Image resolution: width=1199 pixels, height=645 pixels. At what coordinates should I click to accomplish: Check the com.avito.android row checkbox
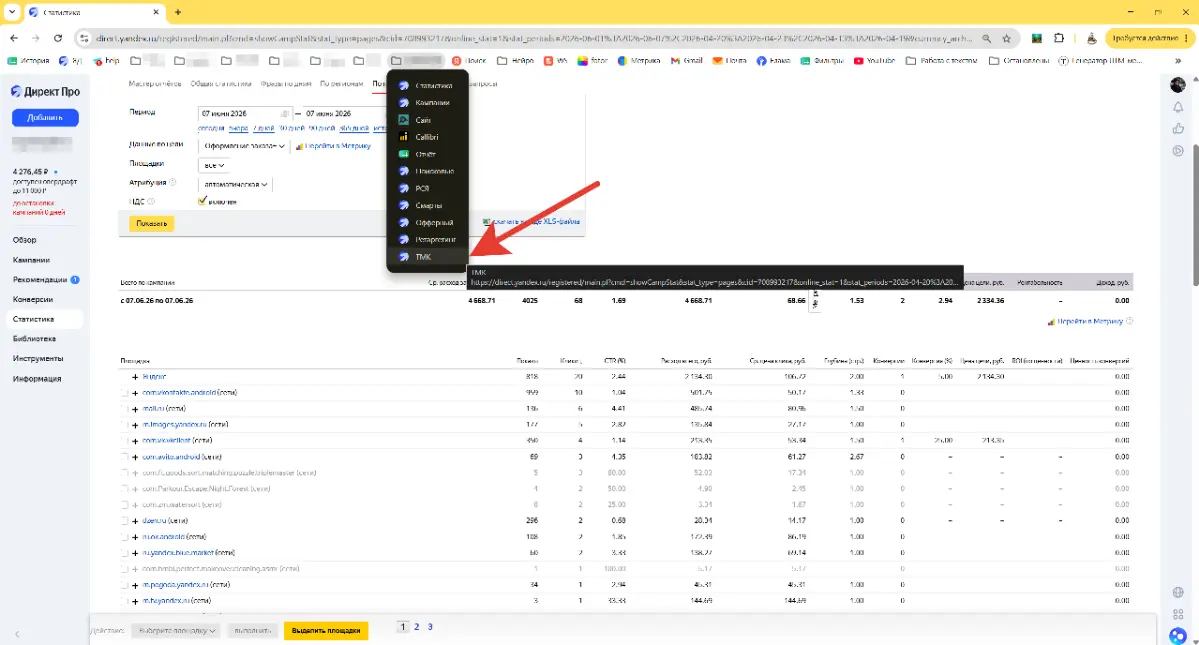click(125, 457)
